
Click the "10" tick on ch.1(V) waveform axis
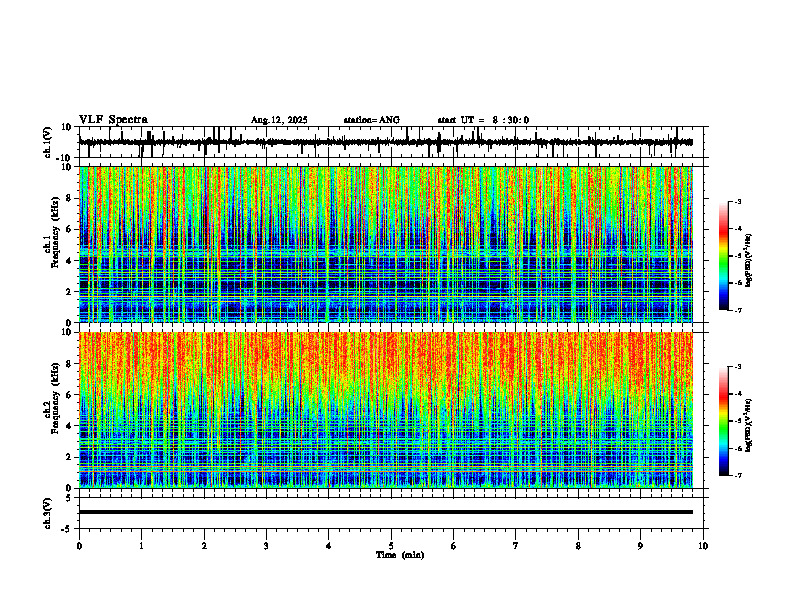coord(66,127)
